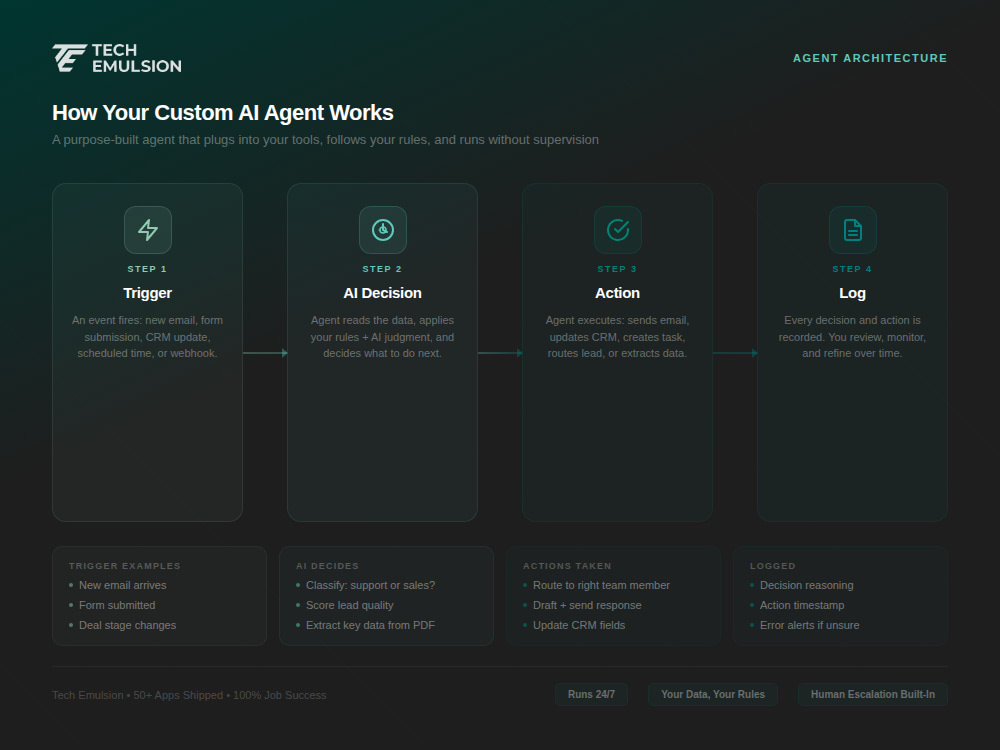
Task: Click the Log card title
Action: pos(852,293)
